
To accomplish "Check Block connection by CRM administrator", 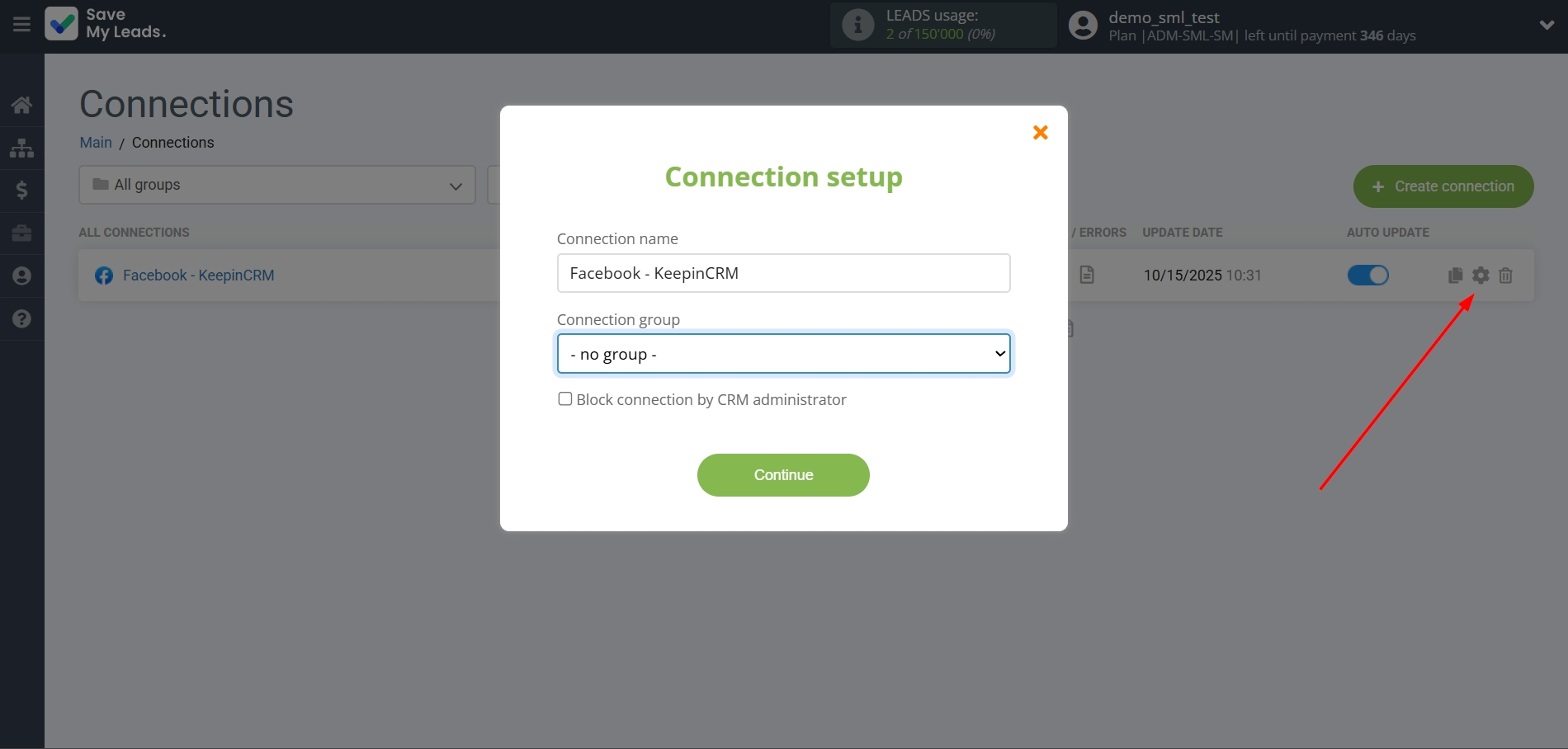I will [x=565, y=399].
